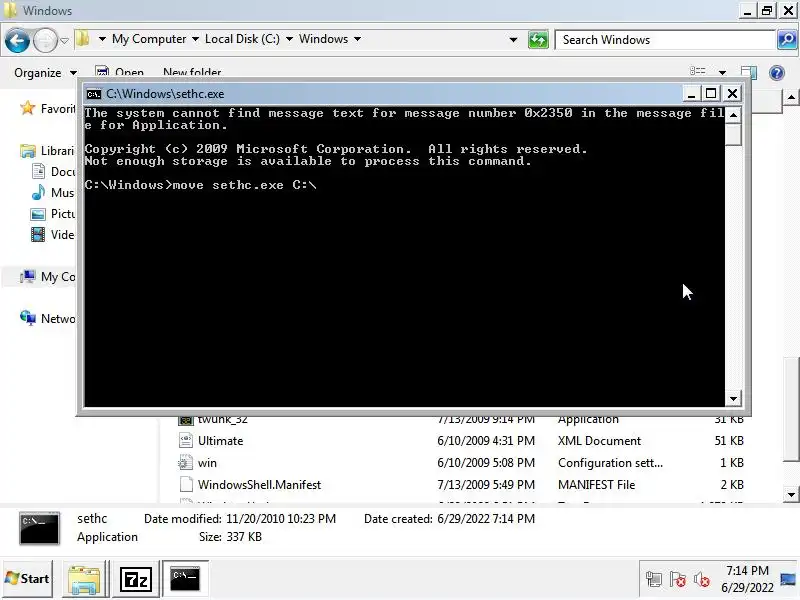The image size is (800, 600).
Task: Click Date created value in details pane
Action: click(486, 519)
